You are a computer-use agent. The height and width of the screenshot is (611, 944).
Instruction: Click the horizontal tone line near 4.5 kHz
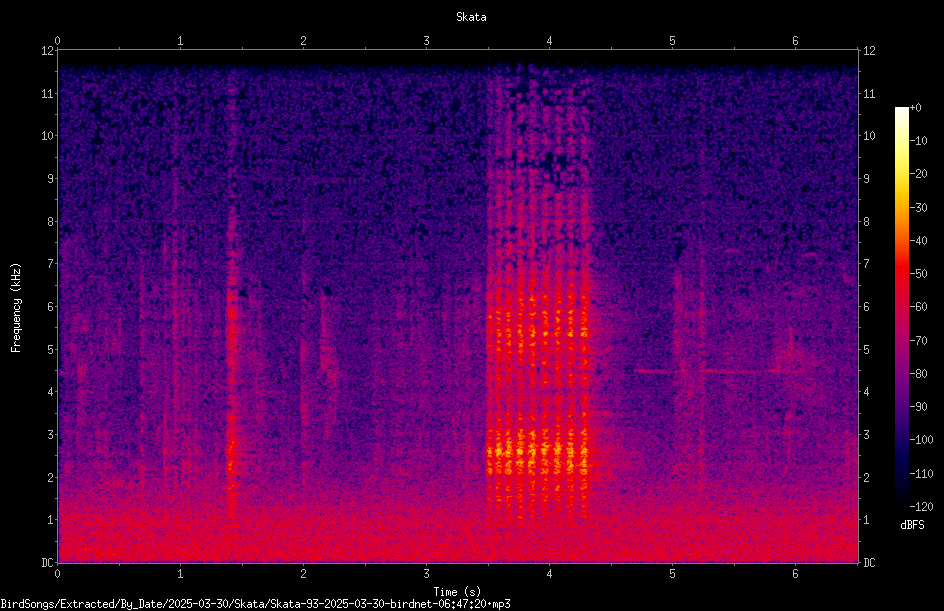pos(716,371)
